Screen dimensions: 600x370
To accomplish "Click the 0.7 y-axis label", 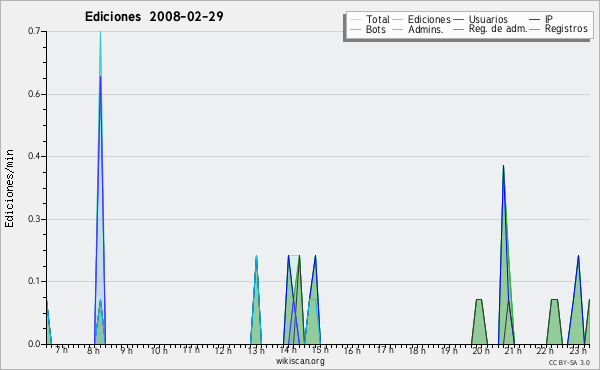I will [34, 31].
